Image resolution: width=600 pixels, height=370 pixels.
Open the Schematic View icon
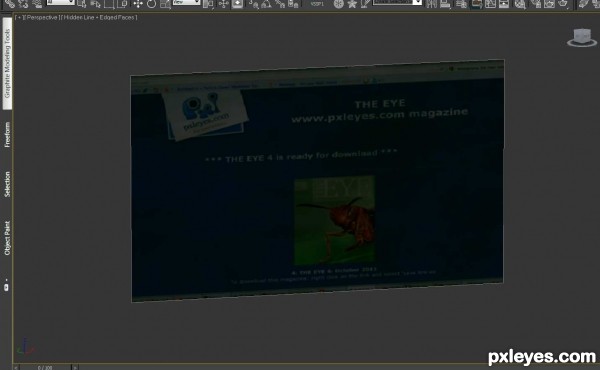pyautogui.click(x=504, y=4)
